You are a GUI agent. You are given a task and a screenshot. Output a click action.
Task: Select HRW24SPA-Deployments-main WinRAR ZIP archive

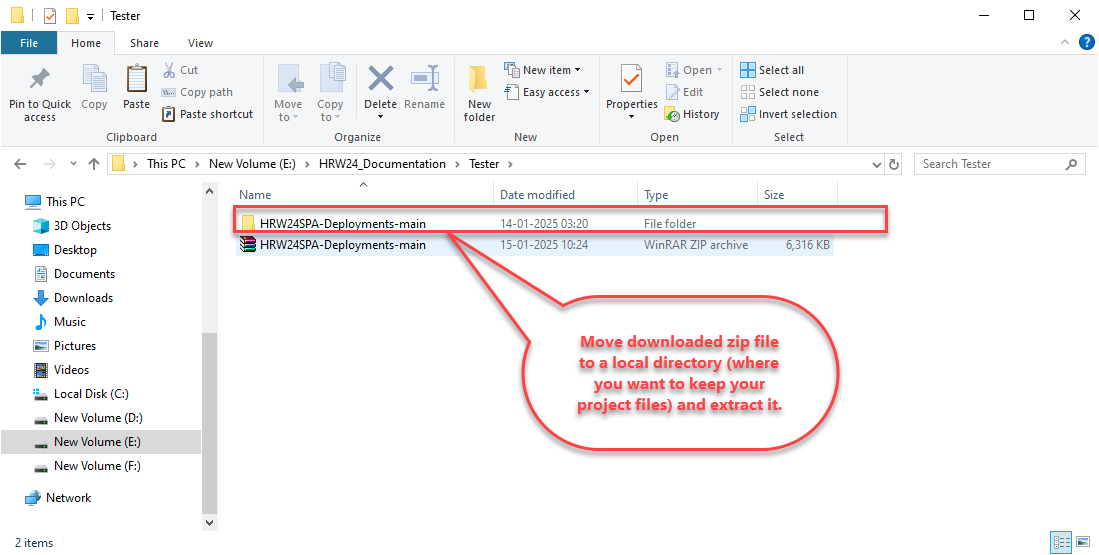[535, 245]
